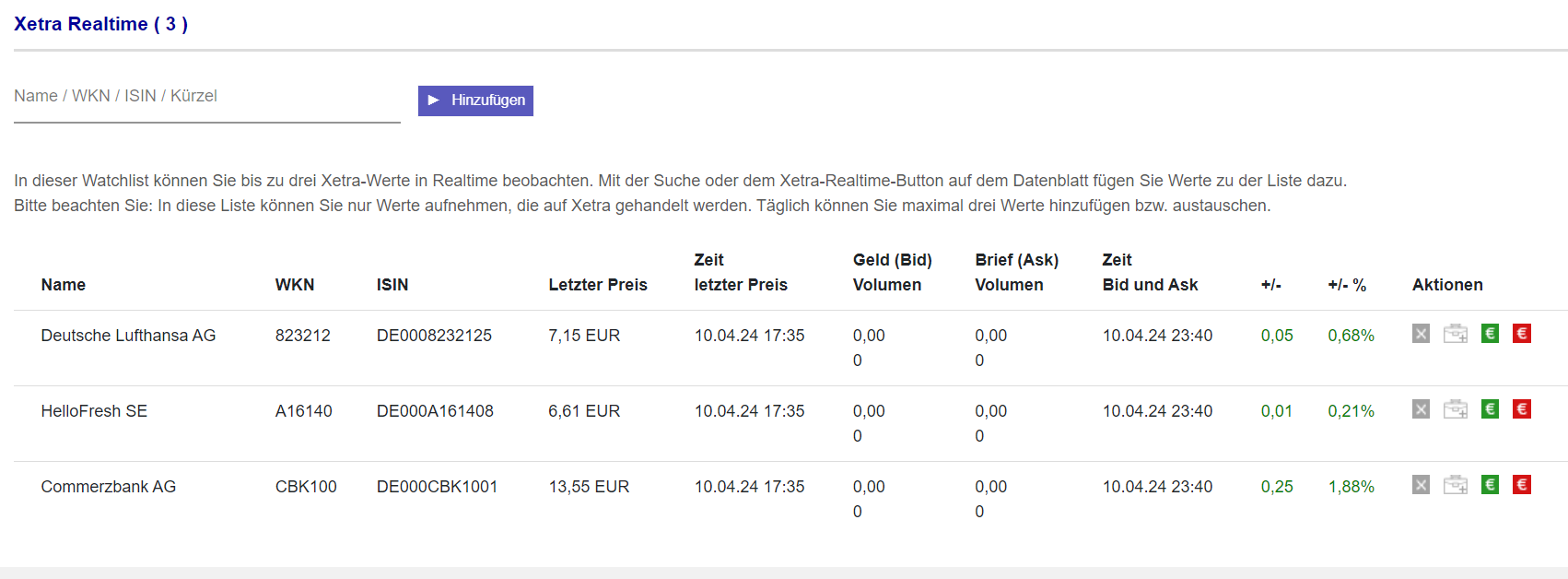Click green euro buy icon for HelloFresh

(x=1490, y=409)
